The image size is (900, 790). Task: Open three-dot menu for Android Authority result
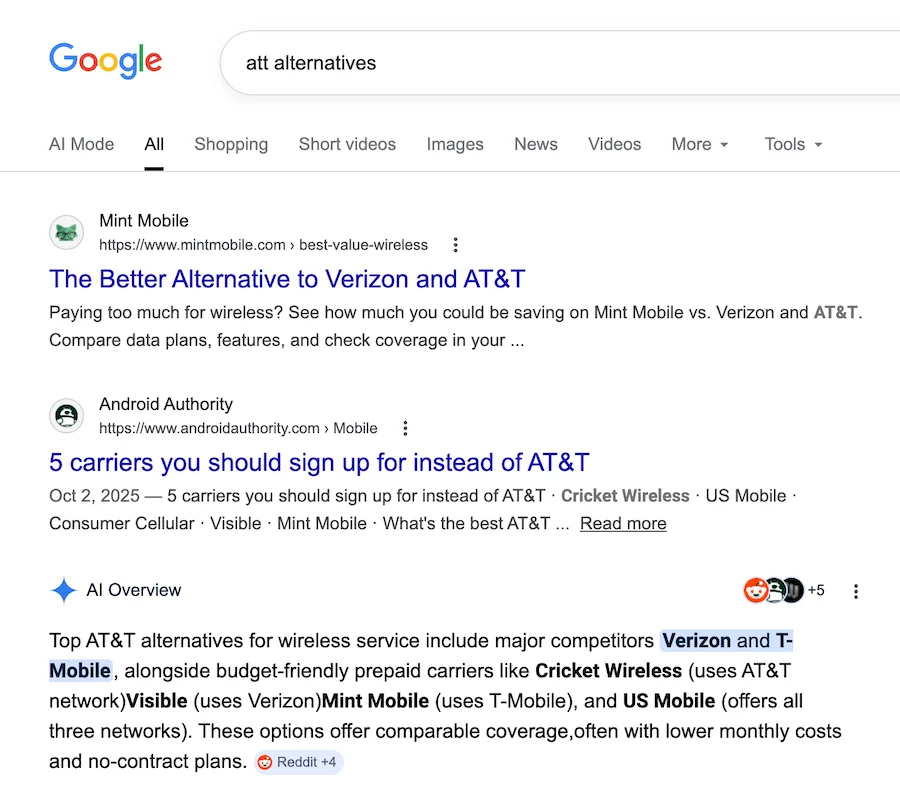click(x=405, y=428)
